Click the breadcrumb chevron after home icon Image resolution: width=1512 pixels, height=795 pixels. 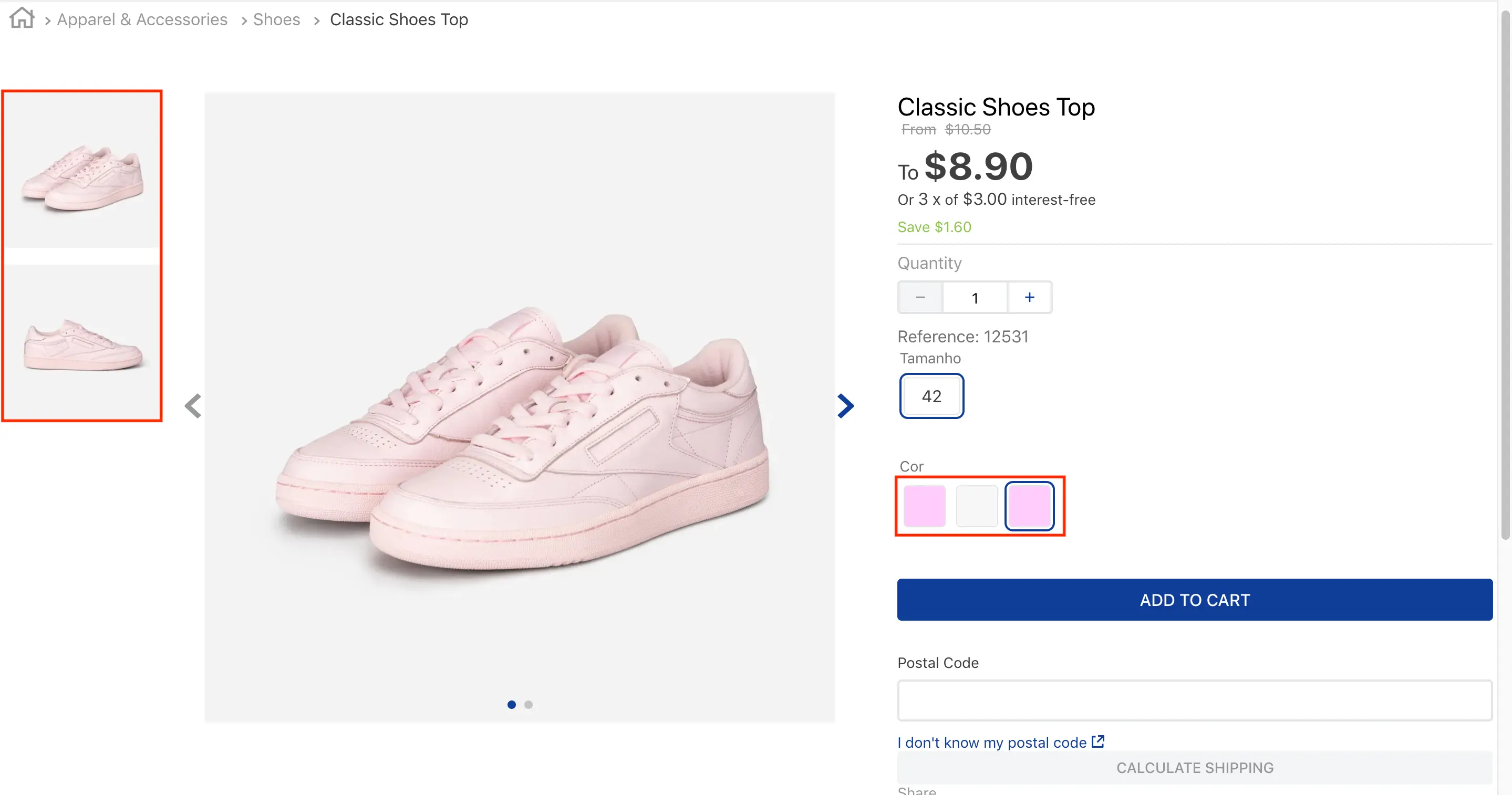pyautogui.click(x=47, y=19)
